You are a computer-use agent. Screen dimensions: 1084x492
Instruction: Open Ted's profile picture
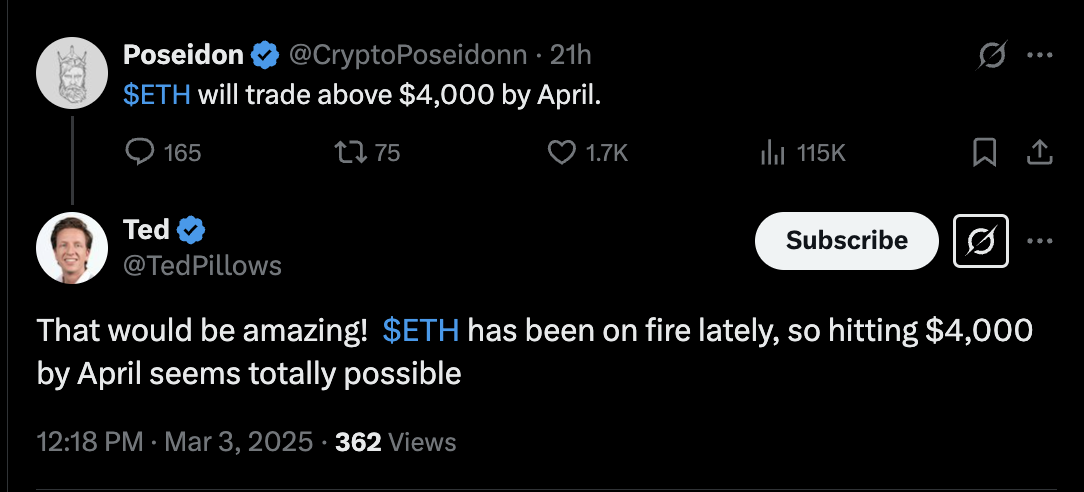(x=71, y=248)
